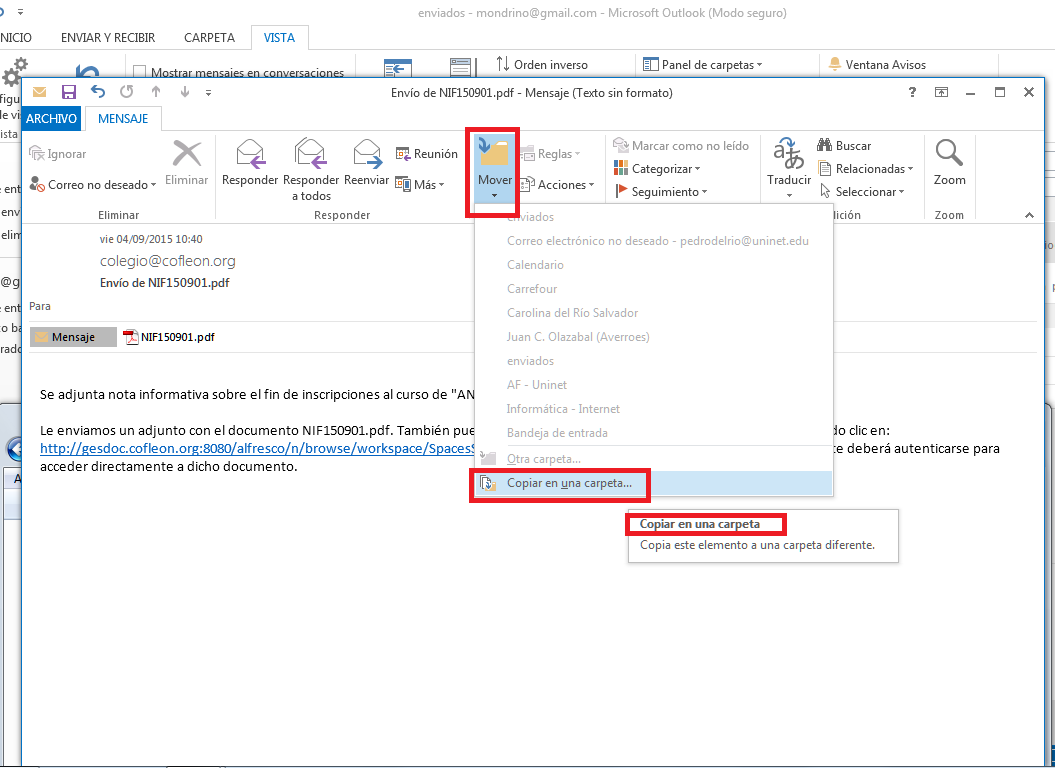This screenshot has height=768, width=1055.
Task: Open the Categorizar dropdown
Action: 665,169
